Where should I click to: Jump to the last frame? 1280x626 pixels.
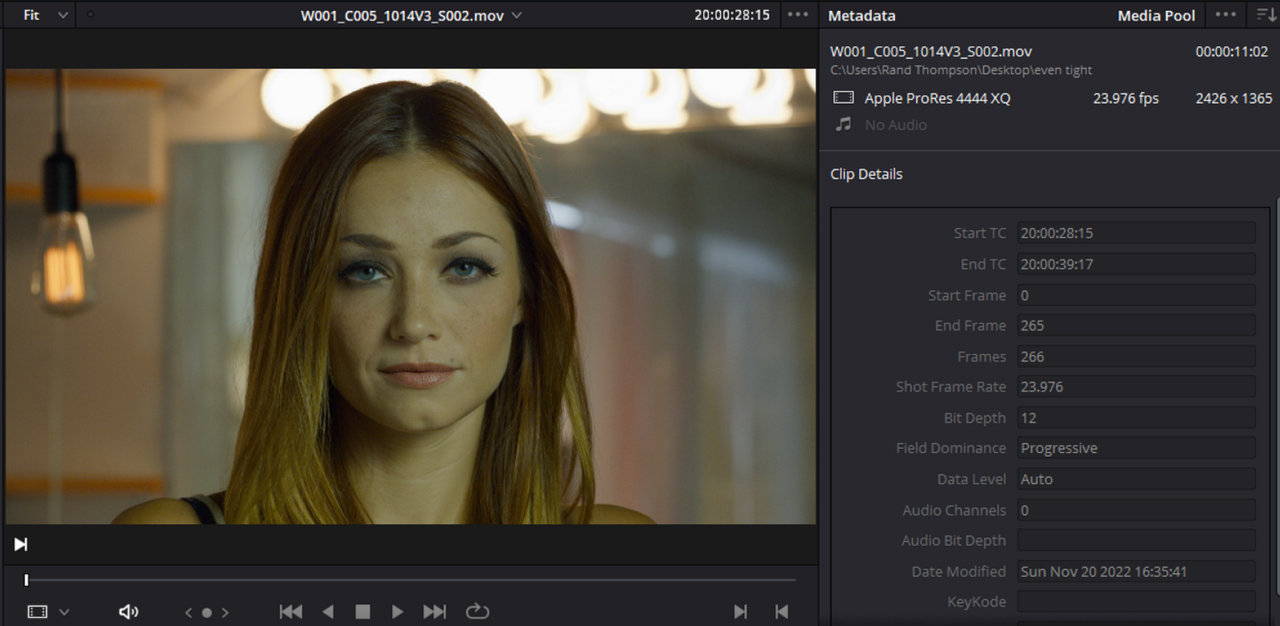(x=435, y=612)
